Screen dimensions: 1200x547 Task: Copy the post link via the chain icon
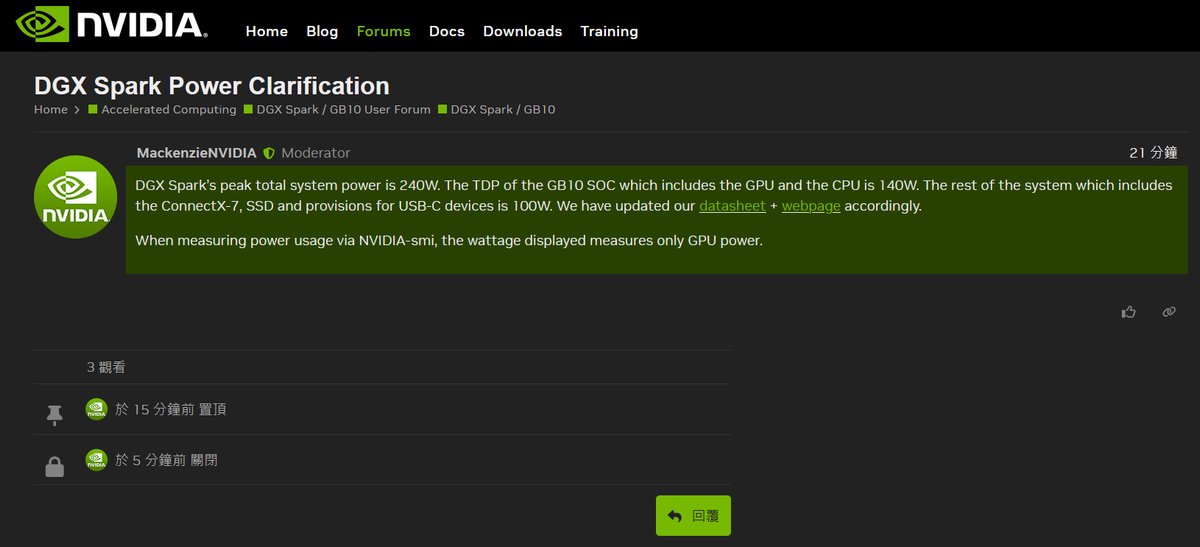tap(1169, 312)
